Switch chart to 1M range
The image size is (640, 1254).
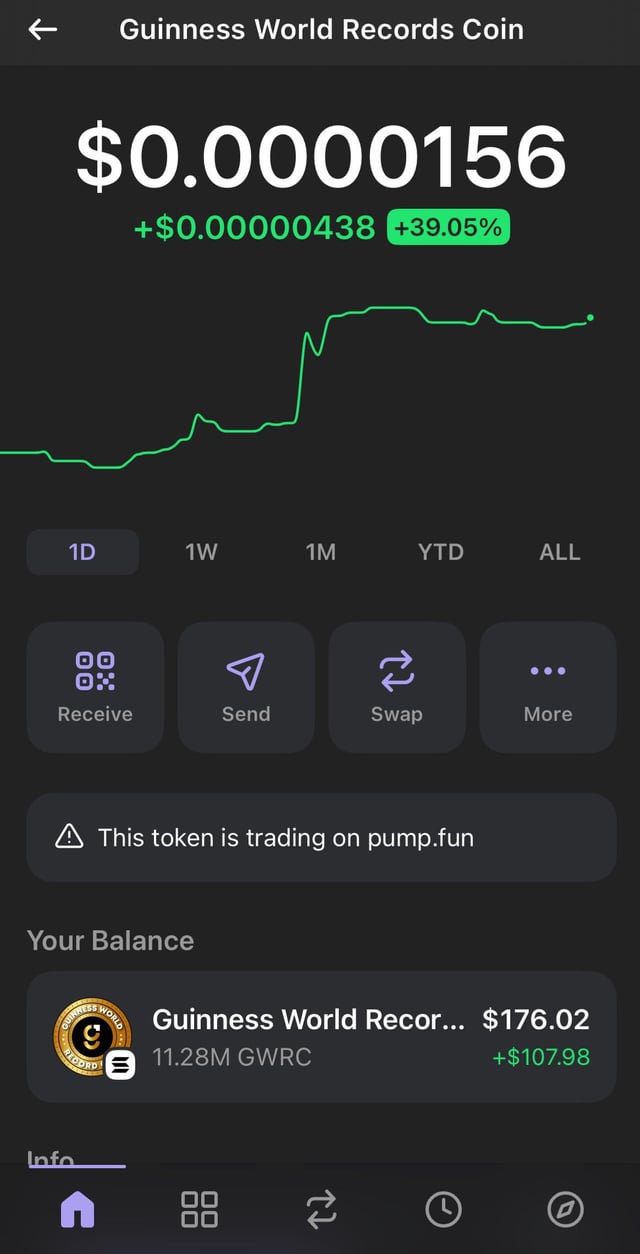tap(321, 552)
